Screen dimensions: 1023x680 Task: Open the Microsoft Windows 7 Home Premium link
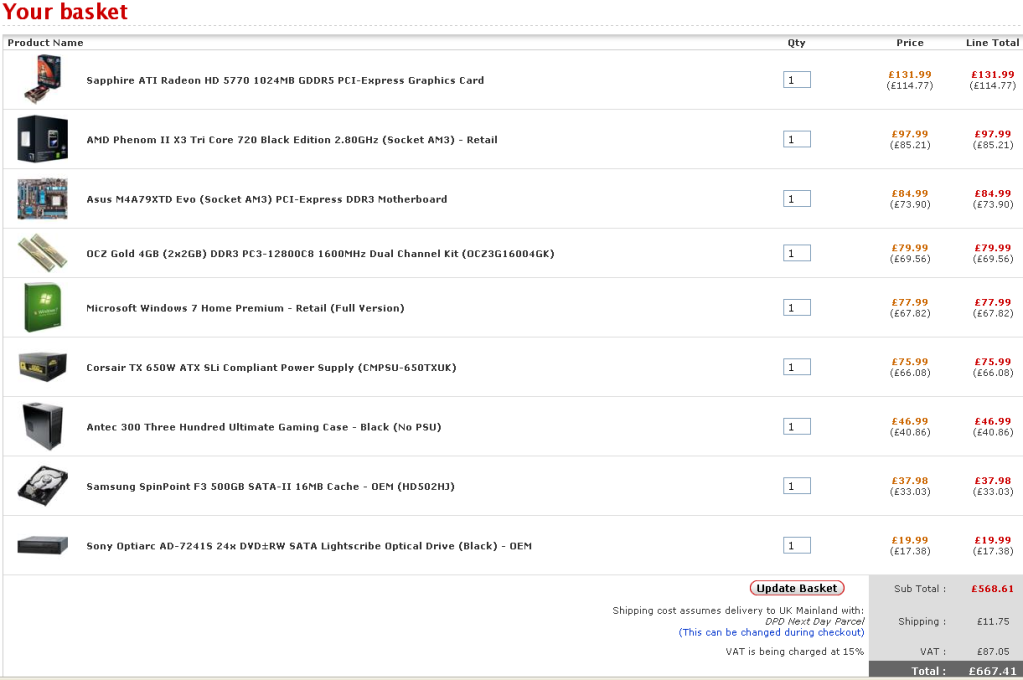[x=245, y=308]
